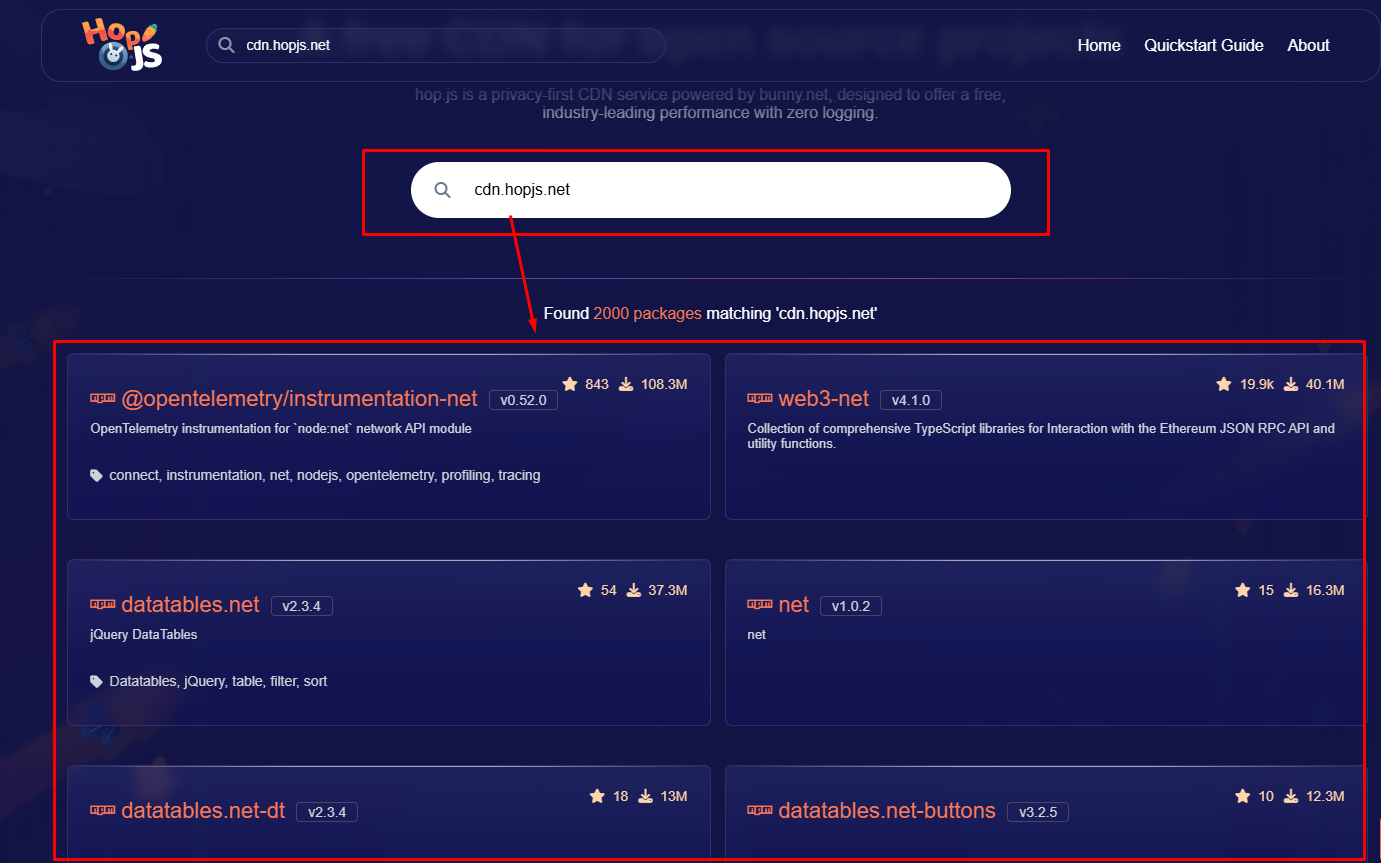Open the @opentelemetry/instrumentation-net package
Viewport: 1381px width, 863px height.
pos(299,398)
